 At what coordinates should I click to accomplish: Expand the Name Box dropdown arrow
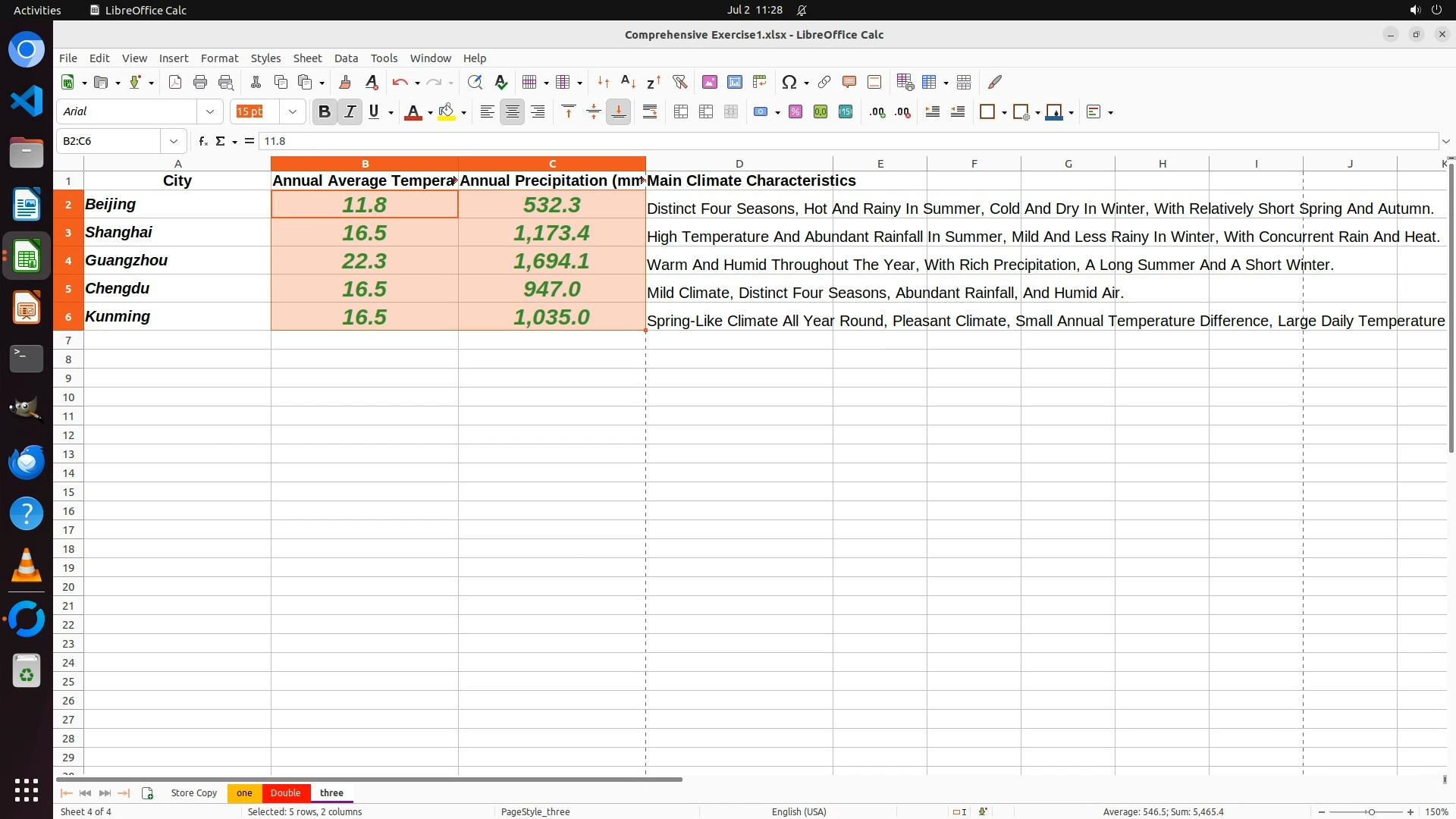174,141
